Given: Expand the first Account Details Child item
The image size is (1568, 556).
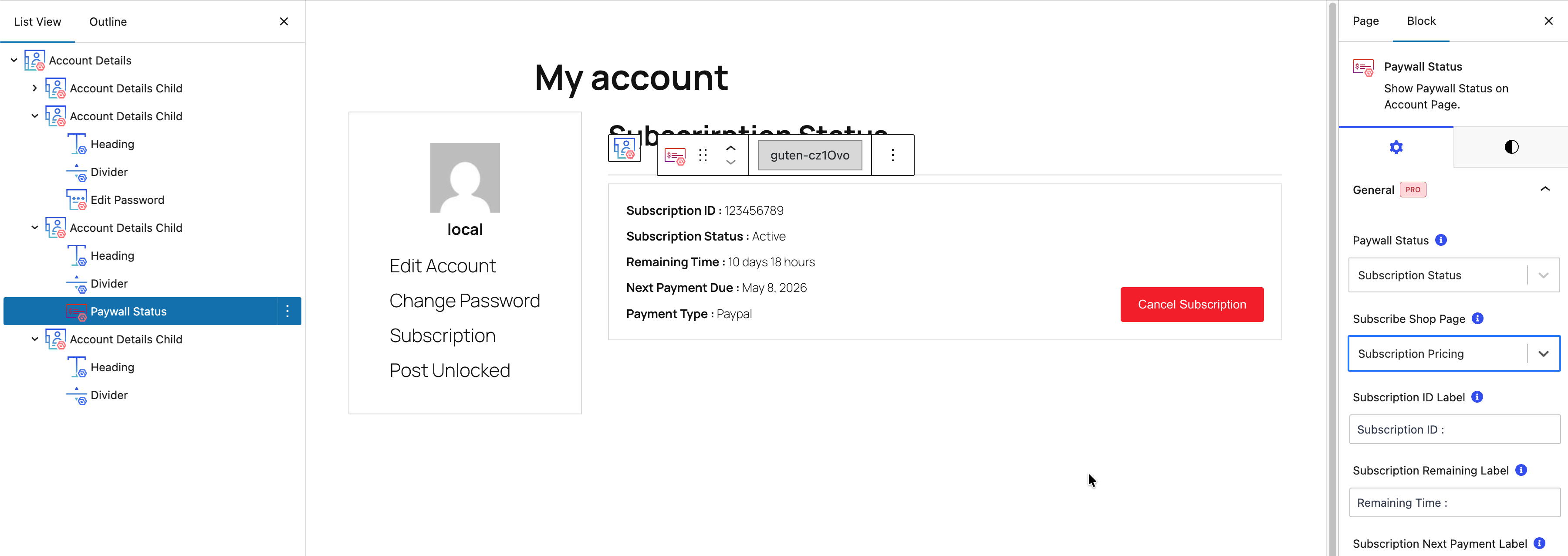Looking at the screenshot, I should (35, 88).
